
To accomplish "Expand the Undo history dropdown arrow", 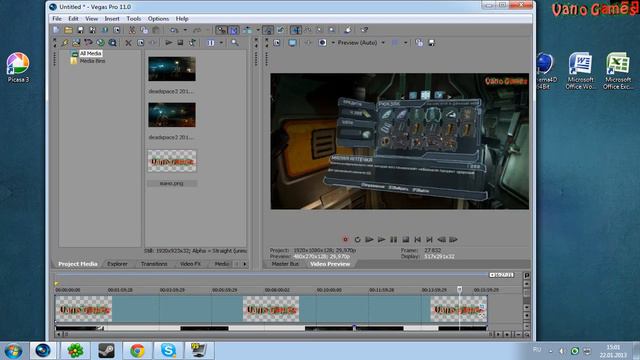I will coord(185,30).
